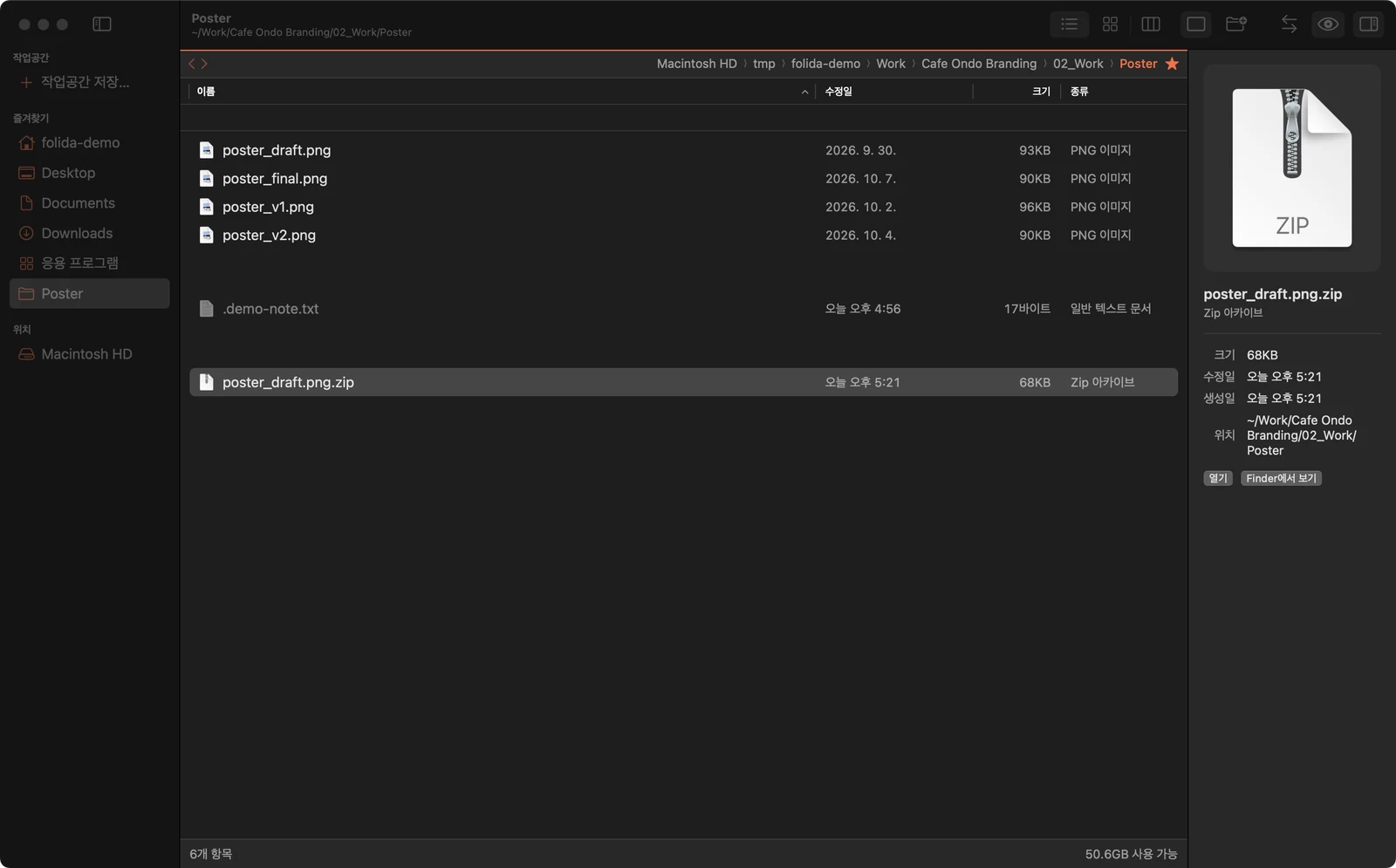
Task: Switch to icon grid view
Action: click(1110, 24)
